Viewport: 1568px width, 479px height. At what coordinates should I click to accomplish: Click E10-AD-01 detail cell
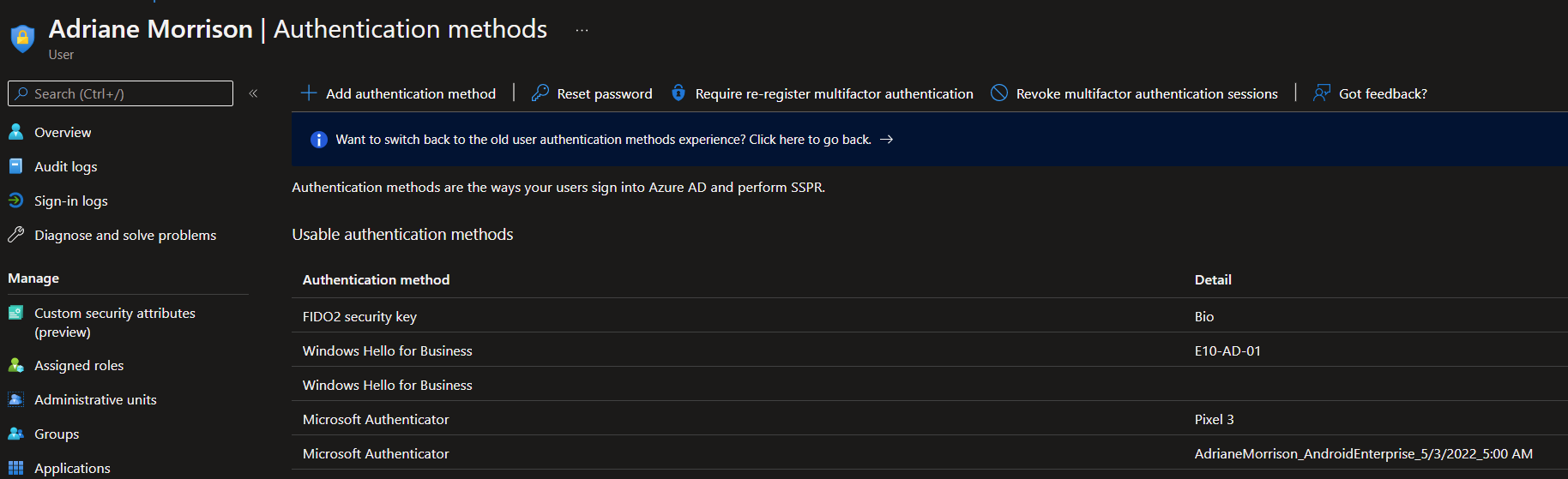click(1227, 350)
